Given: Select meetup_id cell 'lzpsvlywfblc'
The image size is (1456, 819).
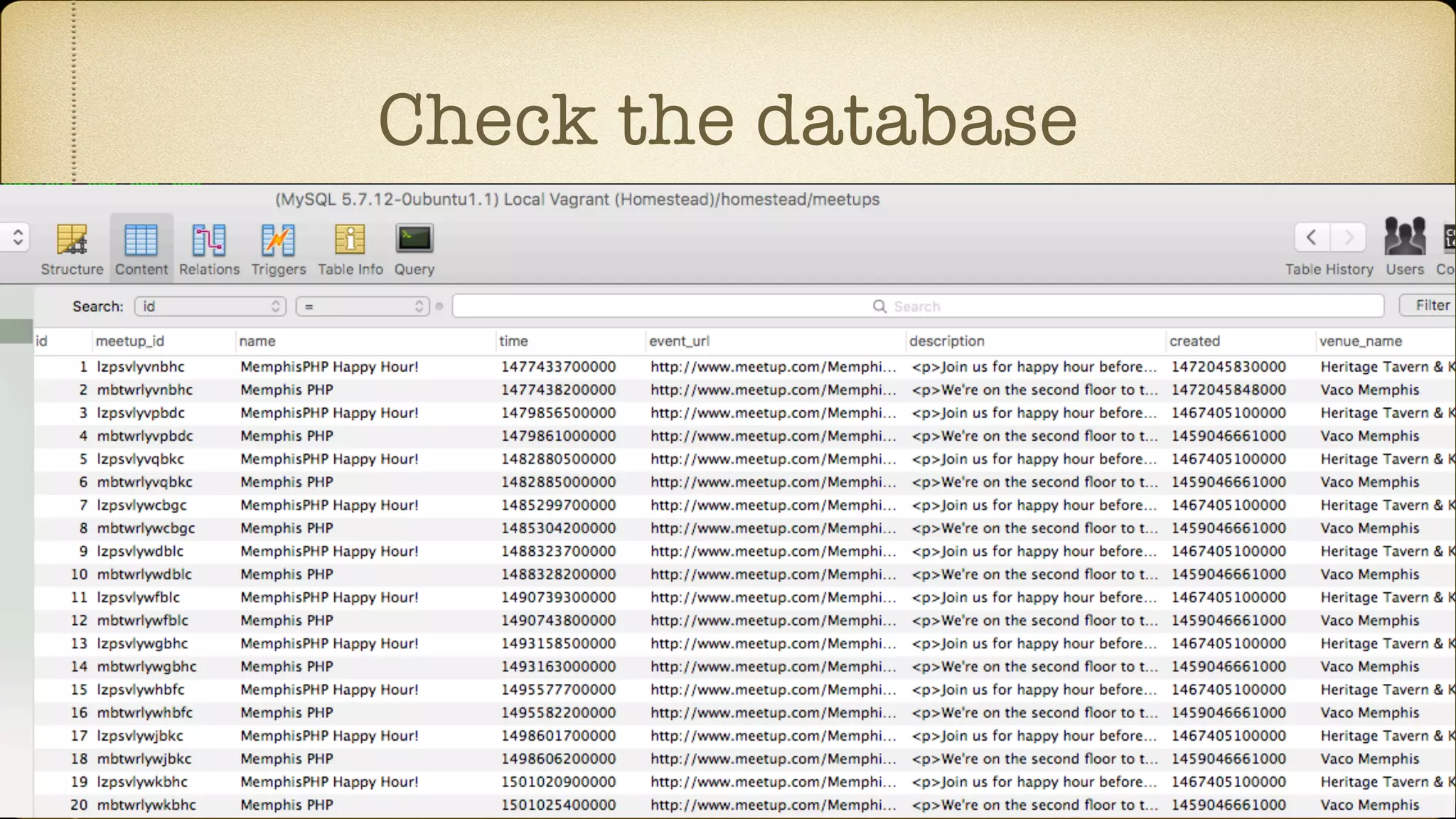Looking at the screenshot, I should coord(139,597).
